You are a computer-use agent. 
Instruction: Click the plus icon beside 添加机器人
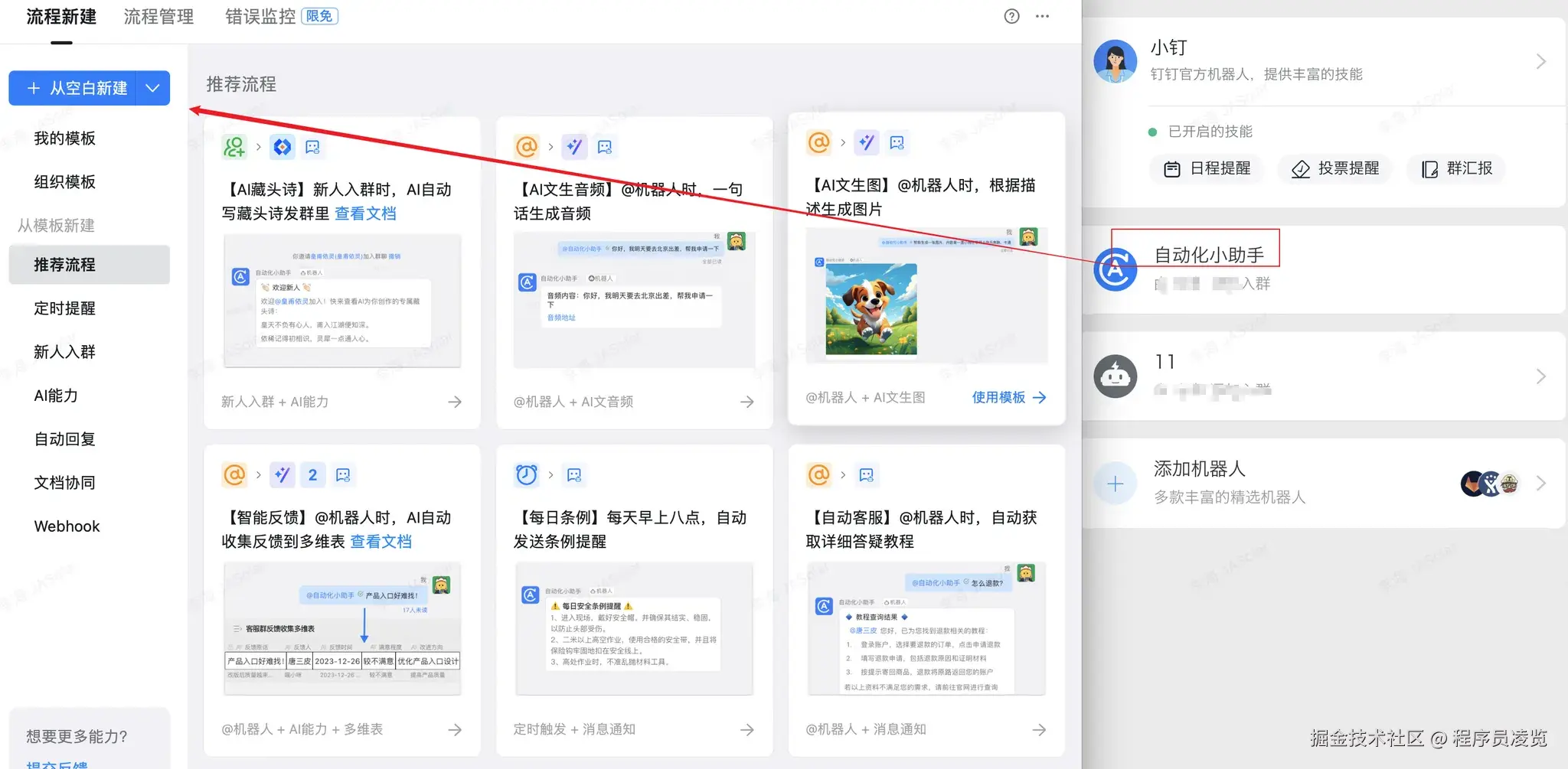(1116, 483)
